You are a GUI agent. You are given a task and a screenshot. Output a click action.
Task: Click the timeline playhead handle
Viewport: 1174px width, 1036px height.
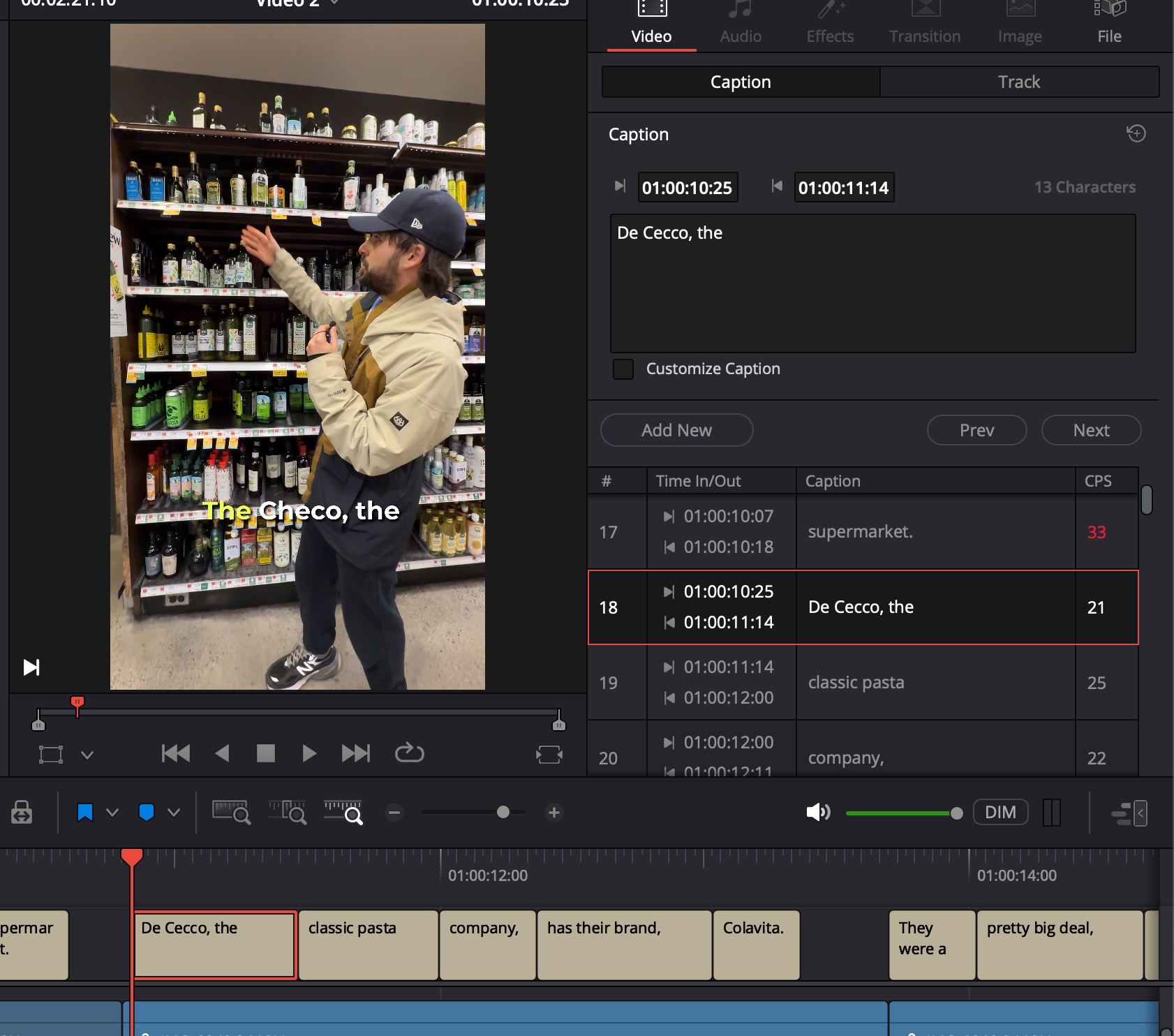132,857
